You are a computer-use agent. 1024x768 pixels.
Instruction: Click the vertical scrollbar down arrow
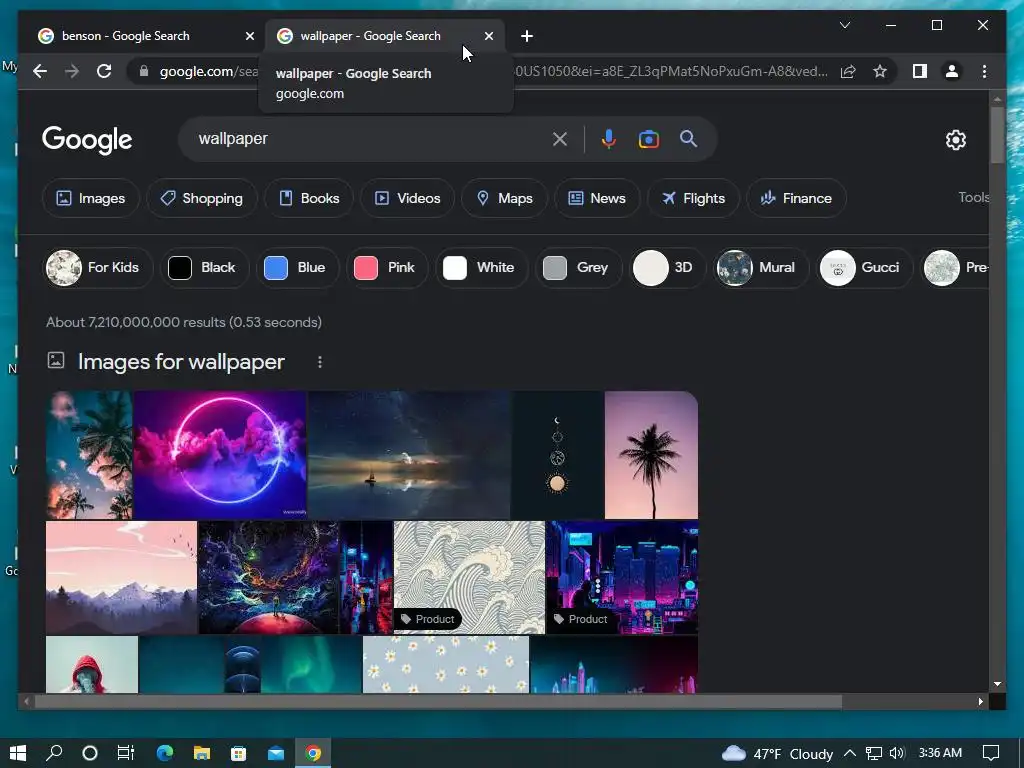997,684
